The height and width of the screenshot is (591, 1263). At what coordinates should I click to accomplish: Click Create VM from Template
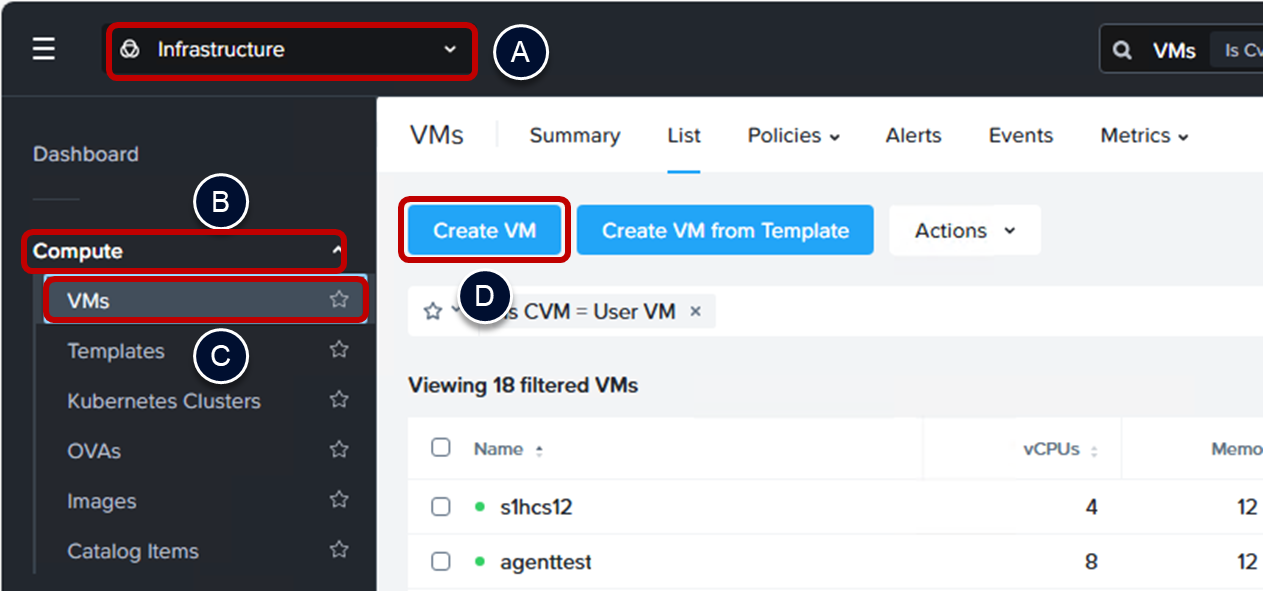pyautogui.click(x=725, y=231)
